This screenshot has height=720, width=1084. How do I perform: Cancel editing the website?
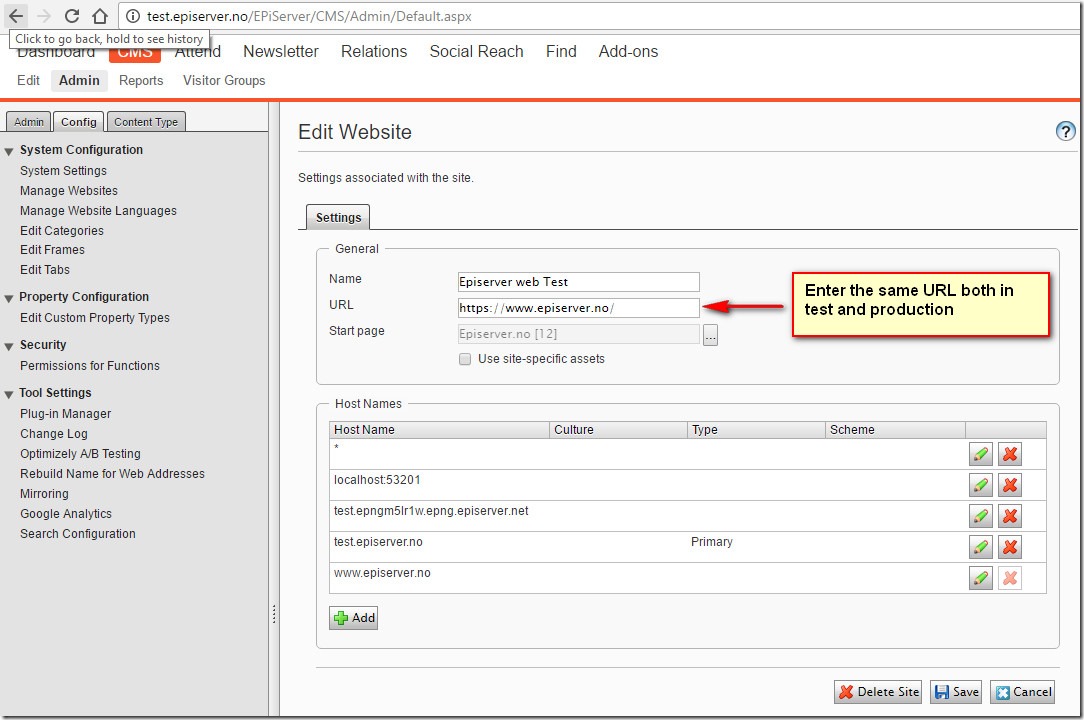(1022, 692)
